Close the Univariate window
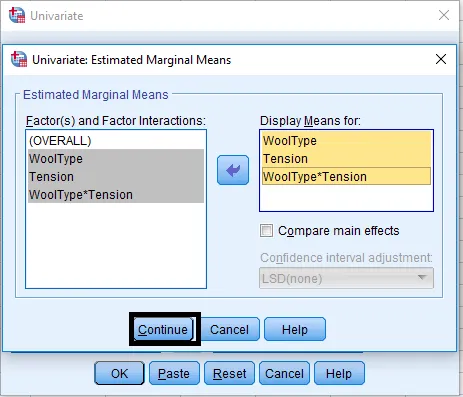Viewport: 463px width, 397px height. tap(444, 15)
